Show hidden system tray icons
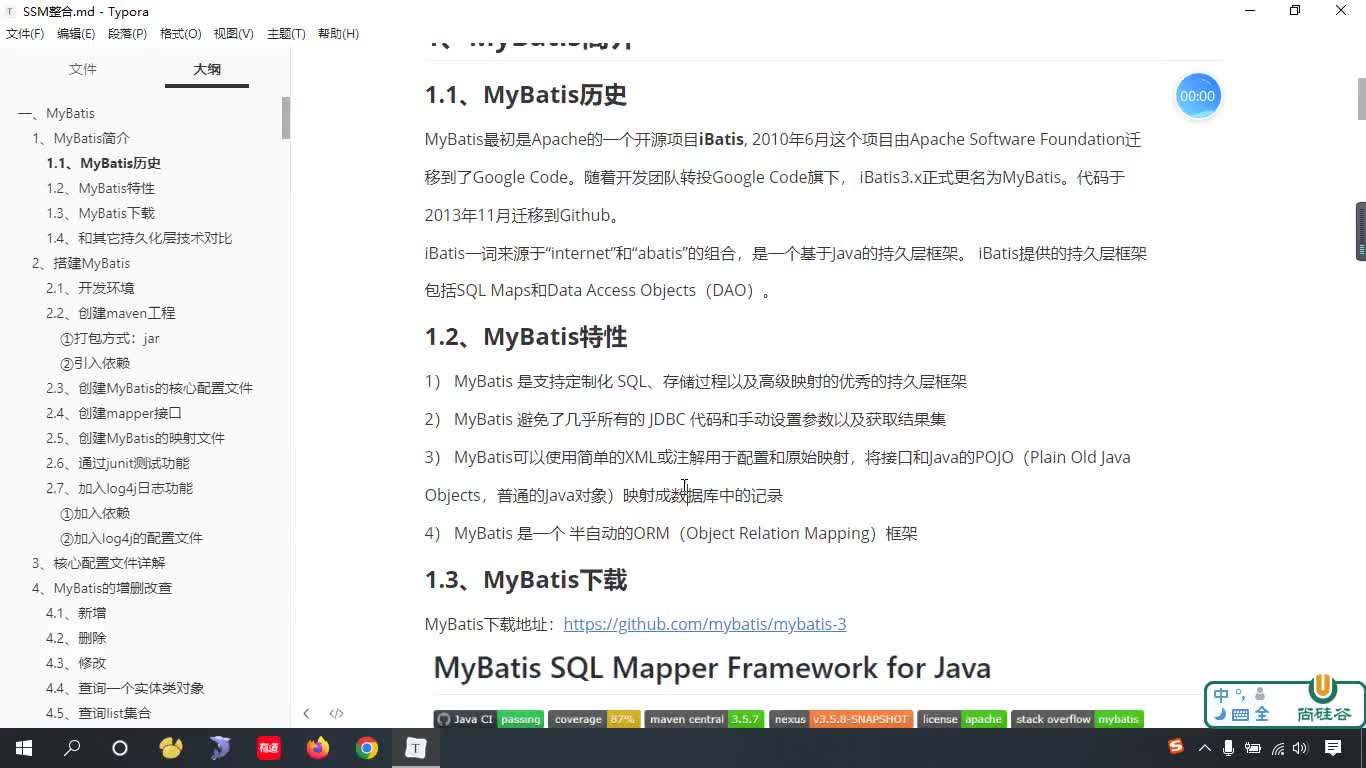Screen dimensions: 1366x768 click(x=1207, y=748)
